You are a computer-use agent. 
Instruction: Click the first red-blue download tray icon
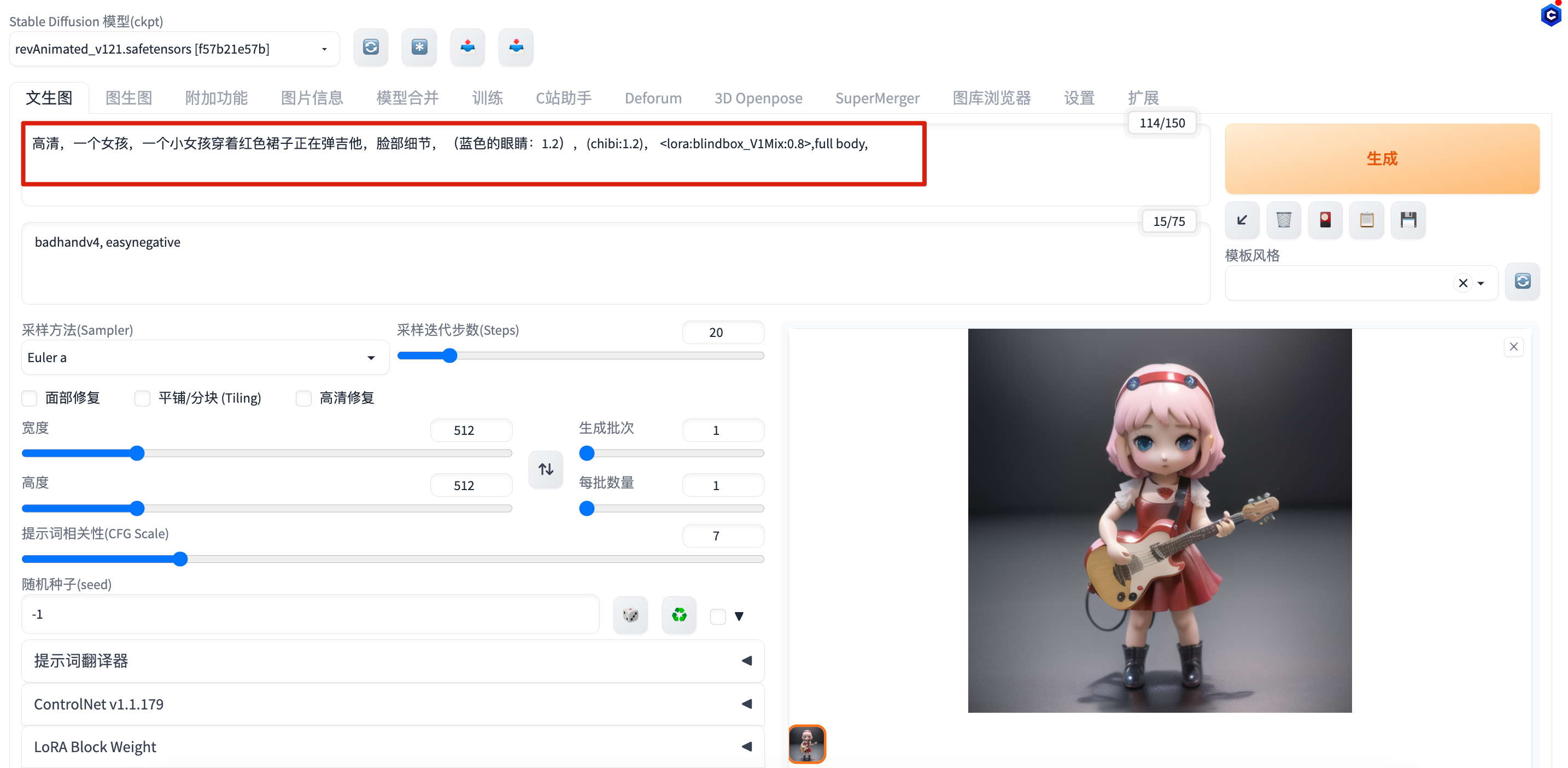click(467, 48)
